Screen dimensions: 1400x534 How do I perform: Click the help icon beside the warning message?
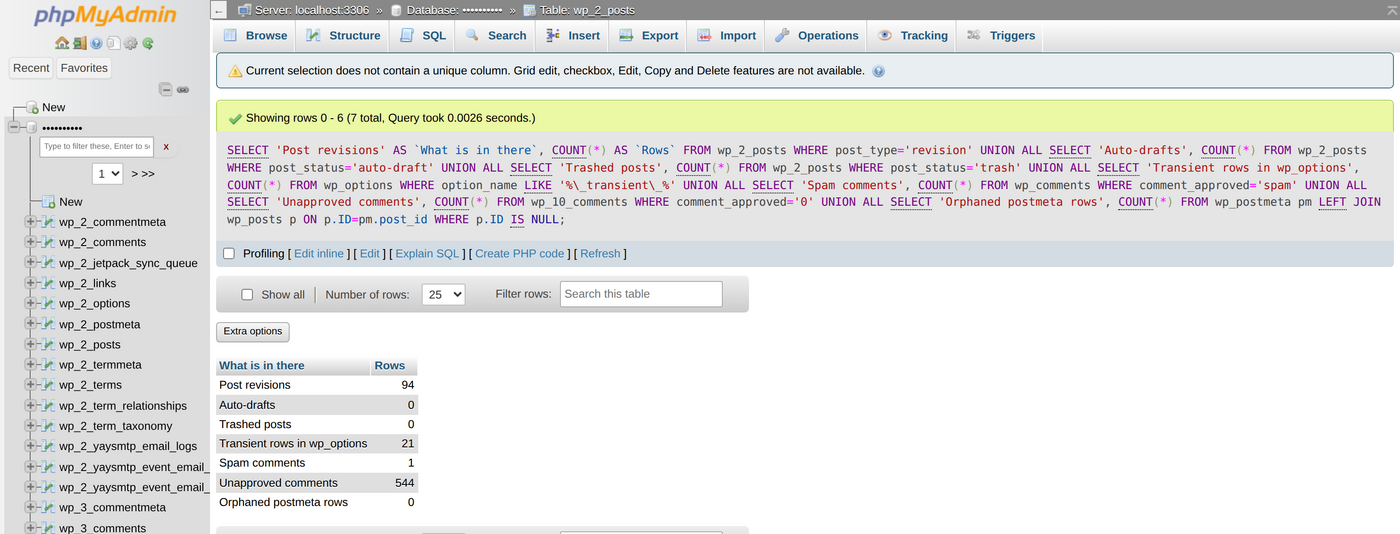point(878,71)
